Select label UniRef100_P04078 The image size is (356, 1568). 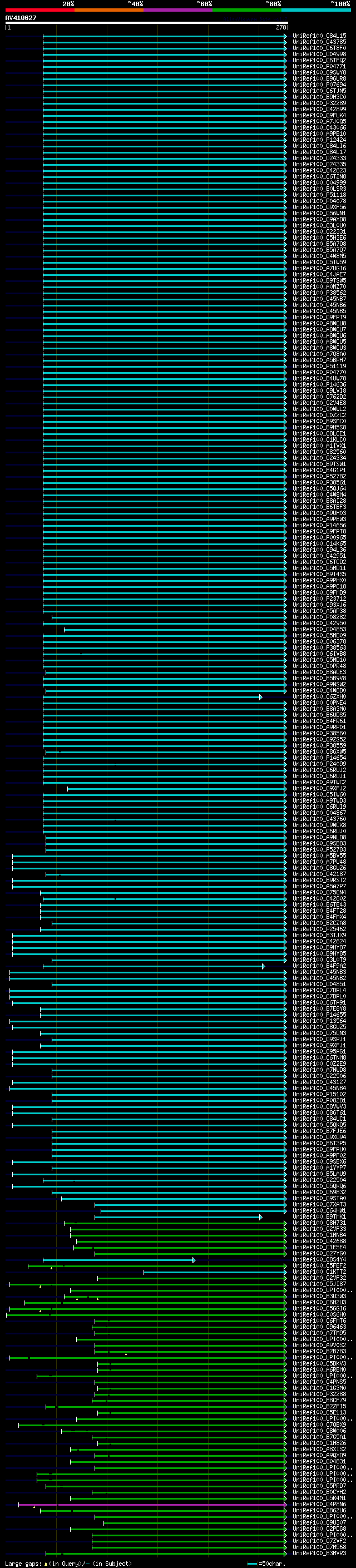[319, 201]
